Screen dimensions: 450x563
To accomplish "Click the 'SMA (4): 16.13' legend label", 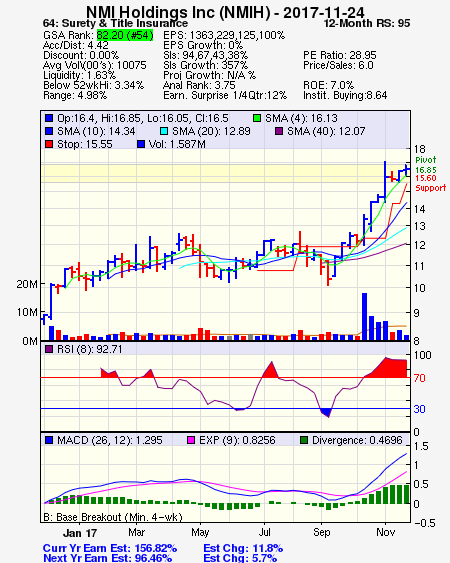I will [x=301, y=118].
